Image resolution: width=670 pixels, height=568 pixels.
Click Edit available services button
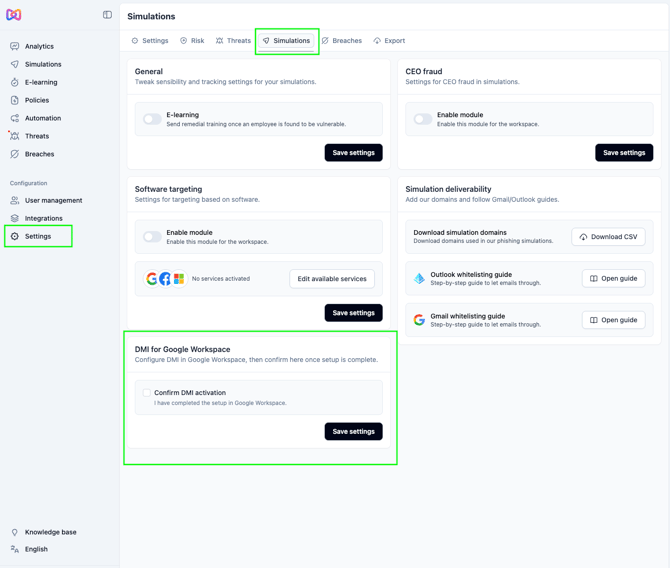point(332,279)
